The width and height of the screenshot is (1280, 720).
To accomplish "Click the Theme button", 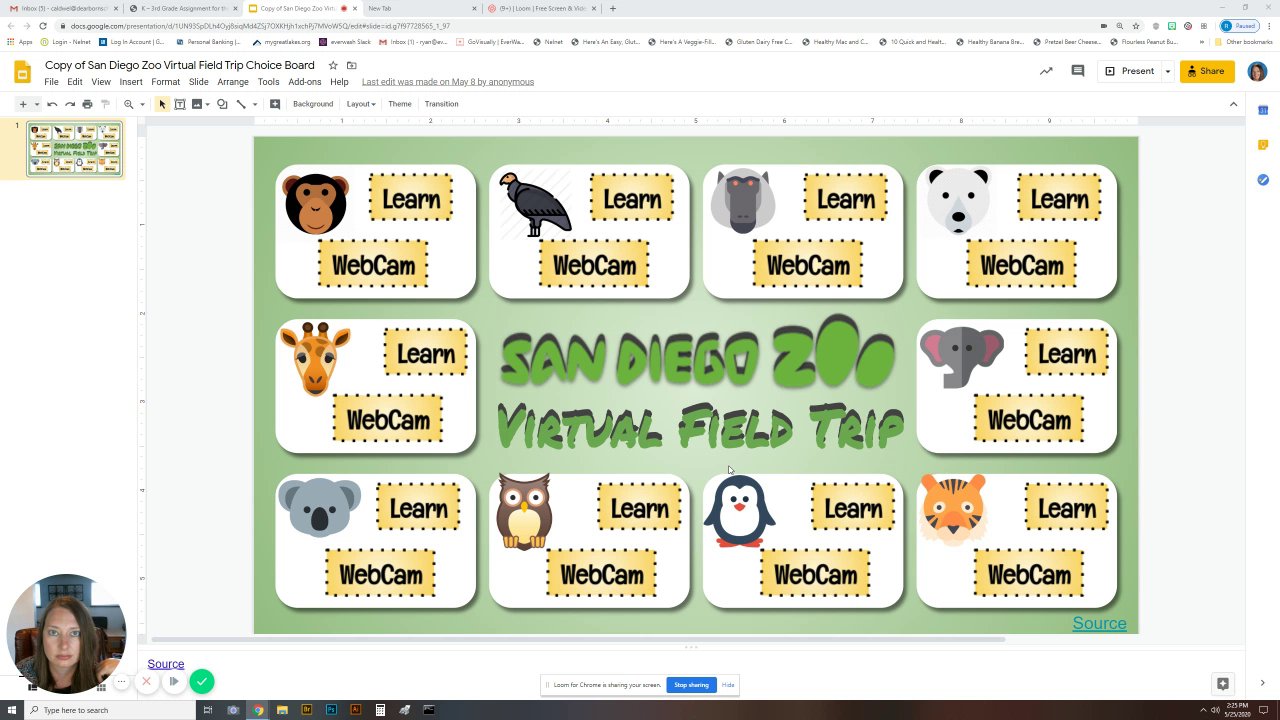I will tap(400, 104).
